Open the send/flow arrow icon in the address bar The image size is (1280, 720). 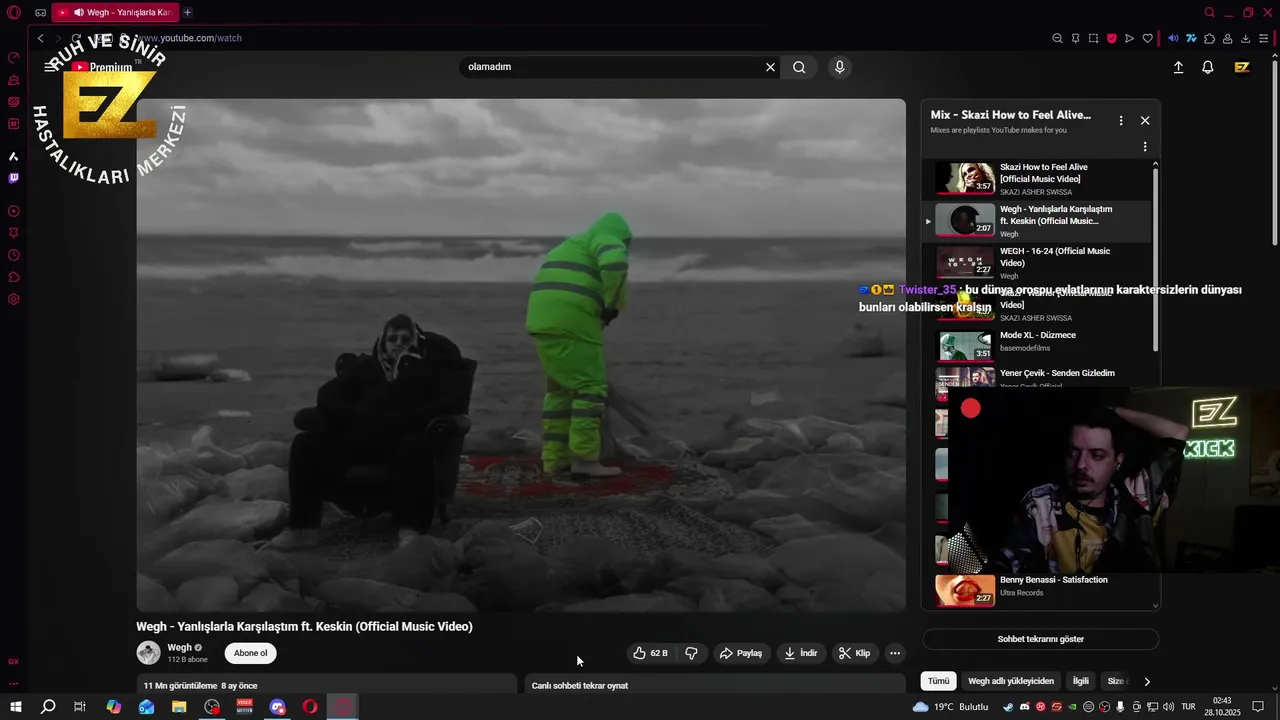(1129, 38)
